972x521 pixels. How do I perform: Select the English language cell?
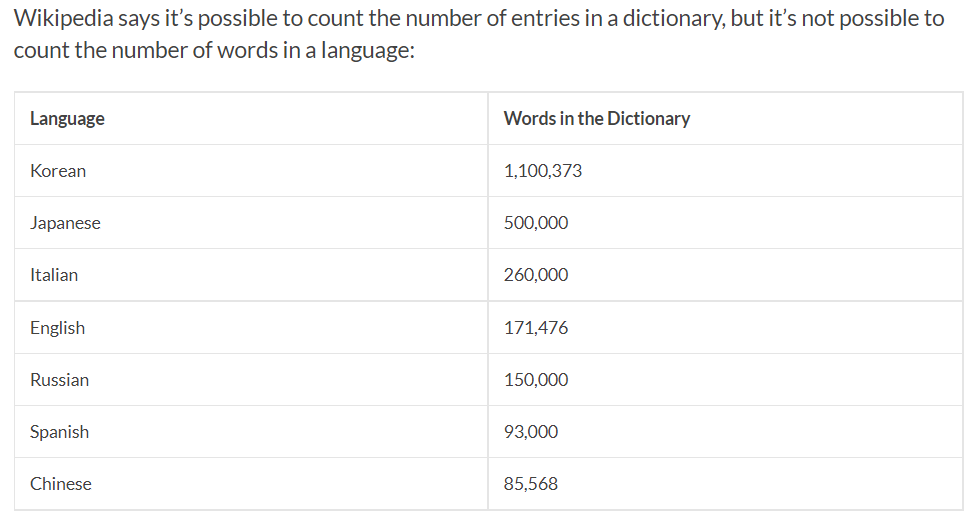point(57,328)
